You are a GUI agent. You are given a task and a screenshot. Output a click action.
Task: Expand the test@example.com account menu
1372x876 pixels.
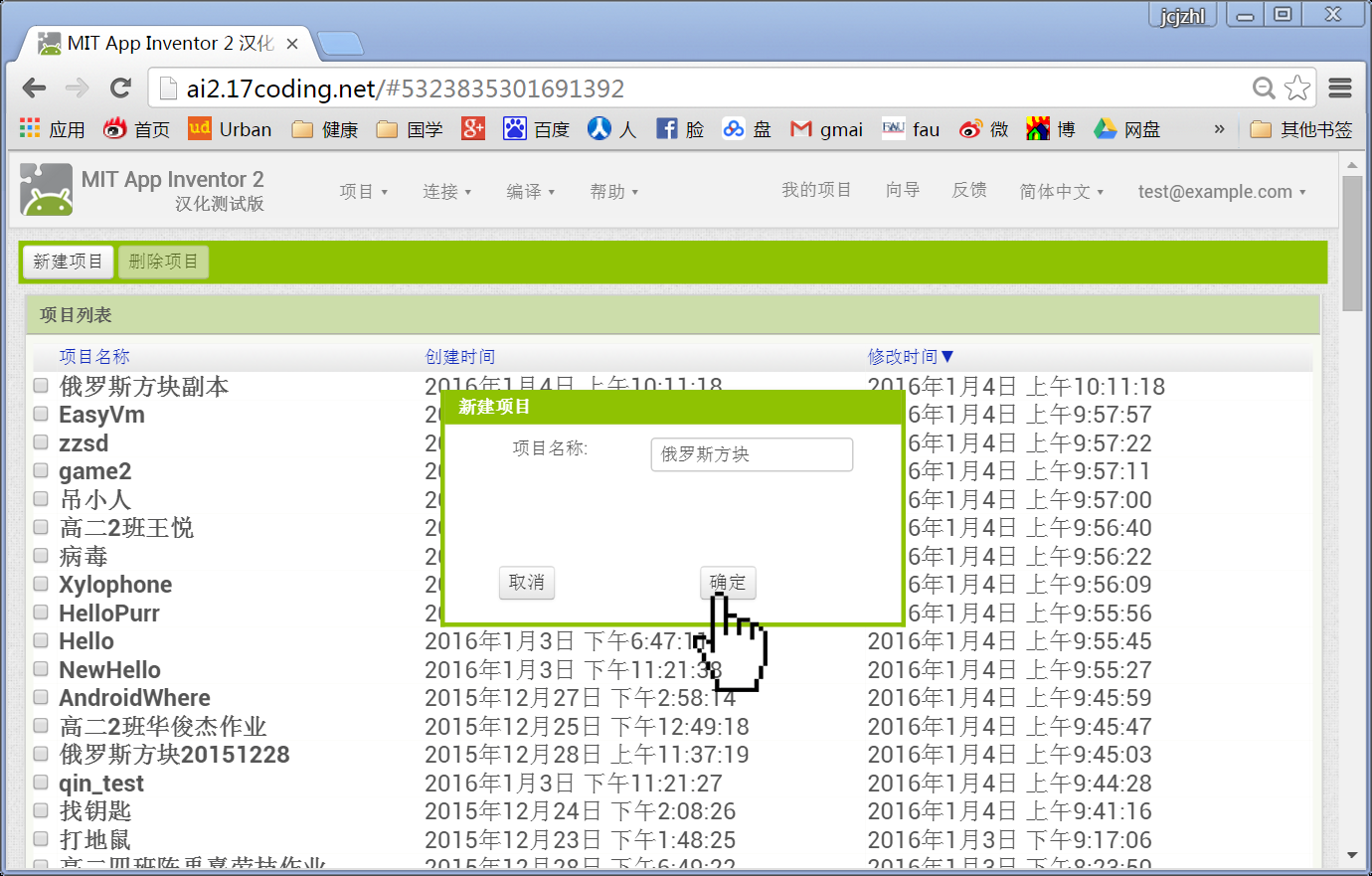pos(1221,191)
